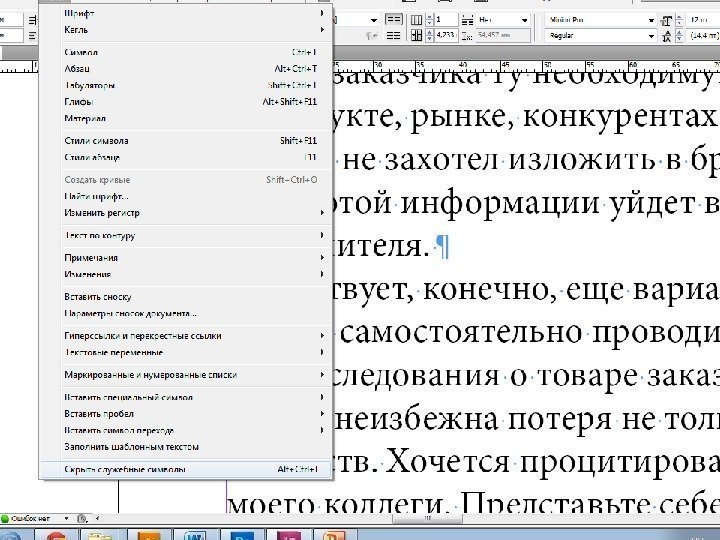Open Стили абзаца from the menu

click(186, 158)
